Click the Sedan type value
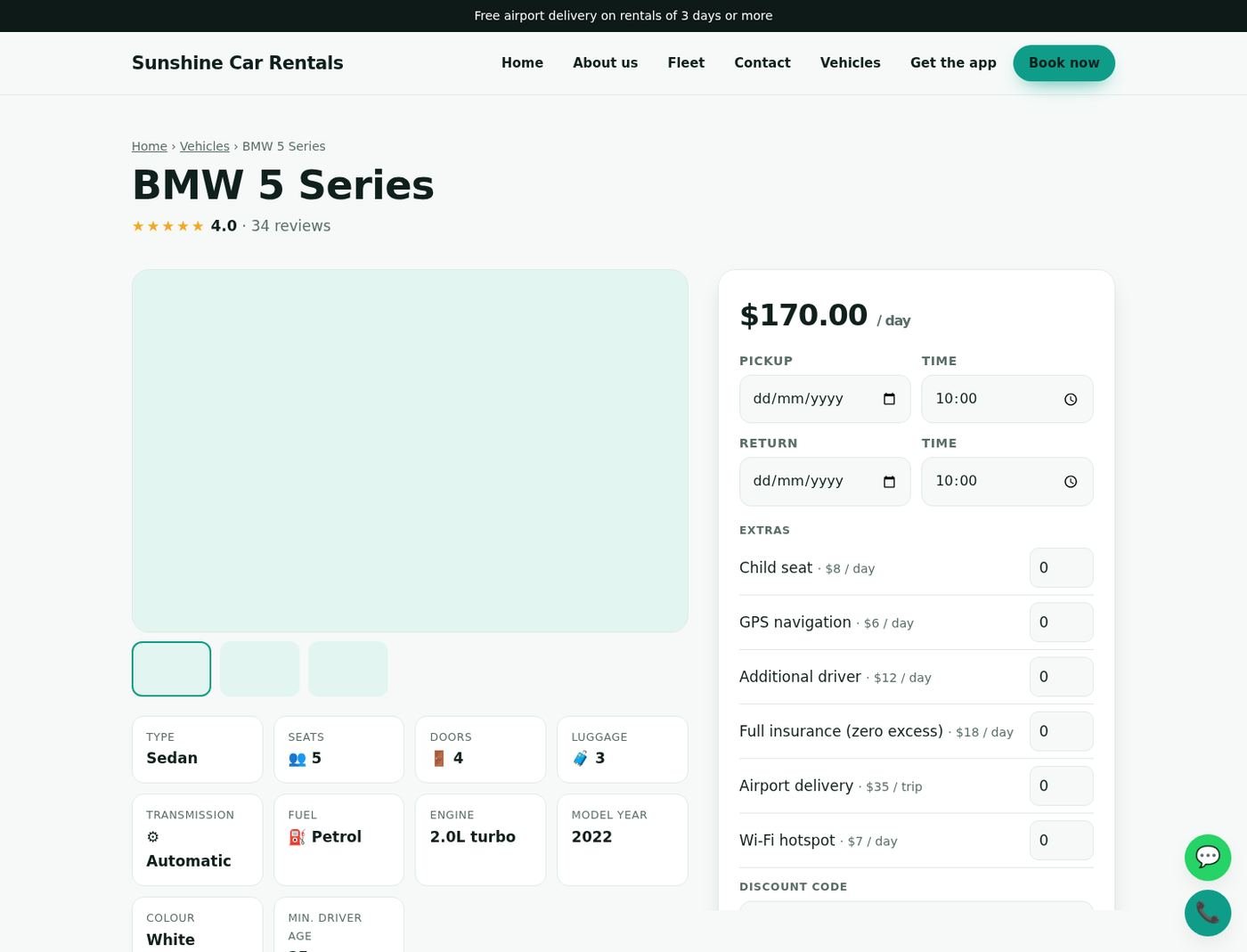This screenshot has height=952, width=1247. click(172, 759)
